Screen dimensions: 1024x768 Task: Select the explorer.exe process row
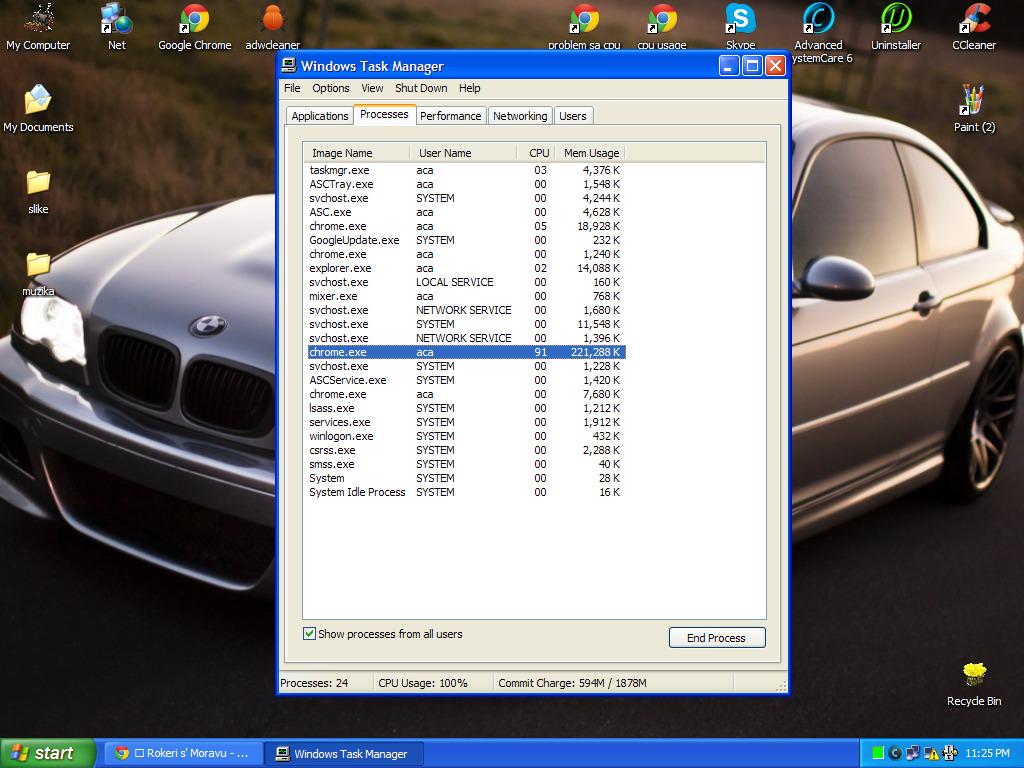[340, 268]
